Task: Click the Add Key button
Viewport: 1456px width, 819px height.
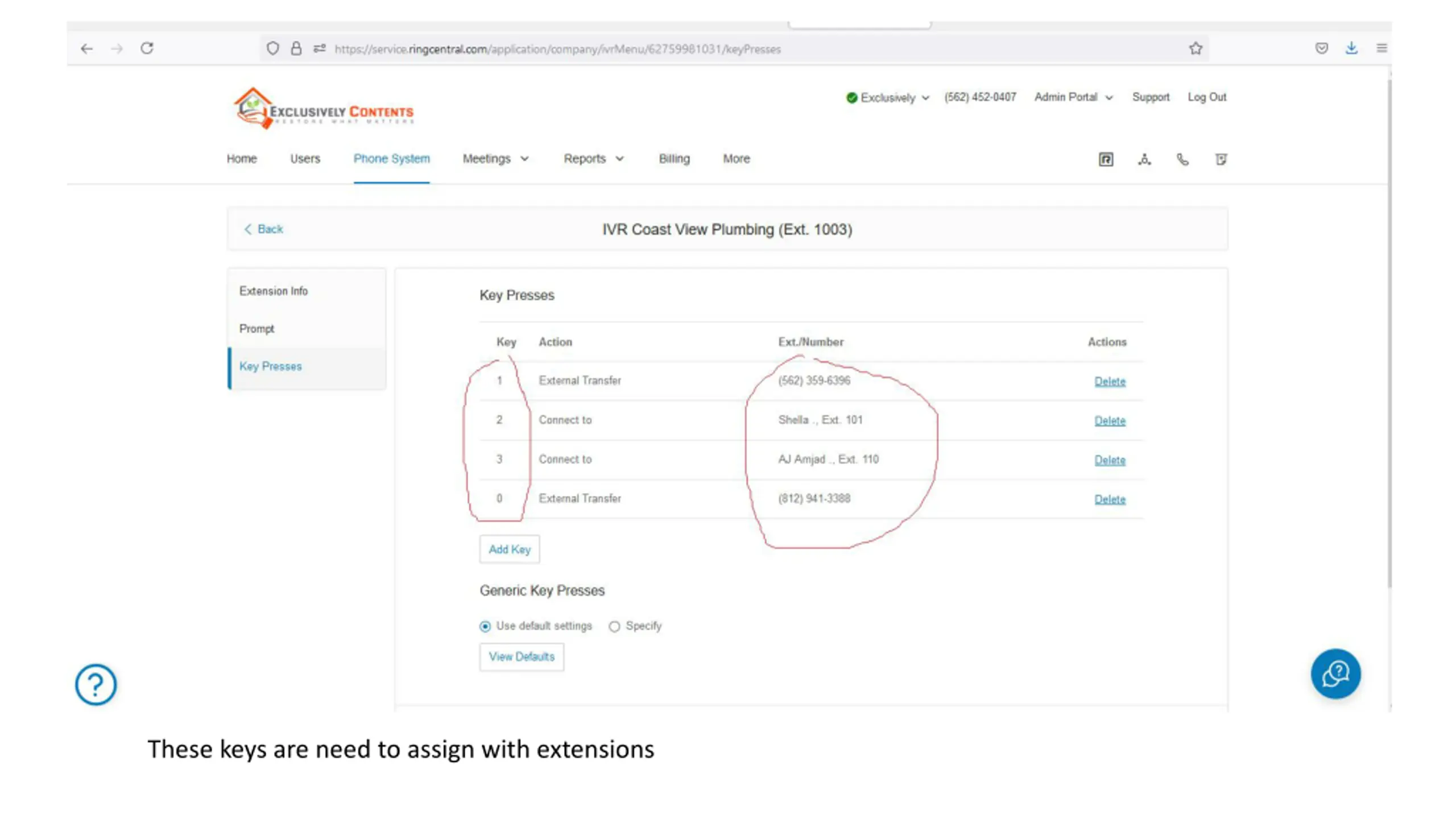Action: click(509, 549)
